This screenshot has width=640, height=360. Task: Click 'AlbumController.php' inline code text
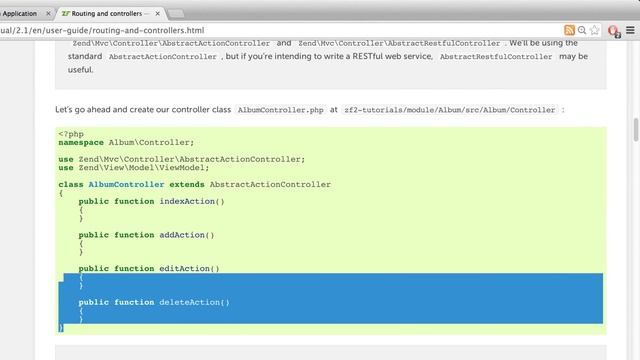coord(280,110)
